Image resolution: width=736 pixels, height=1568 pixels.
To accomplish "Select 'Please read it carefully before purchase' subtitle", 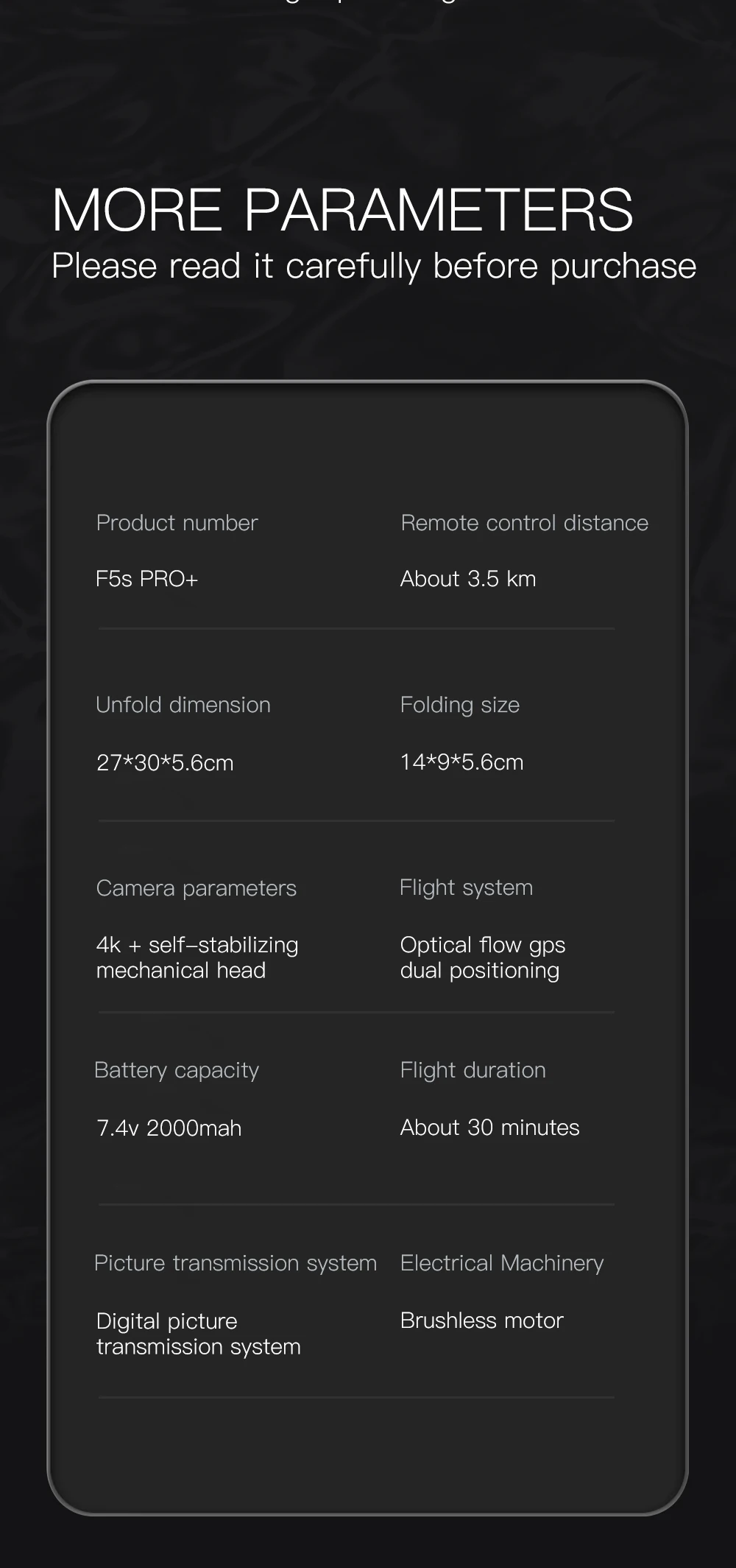I will click(374, 267).
